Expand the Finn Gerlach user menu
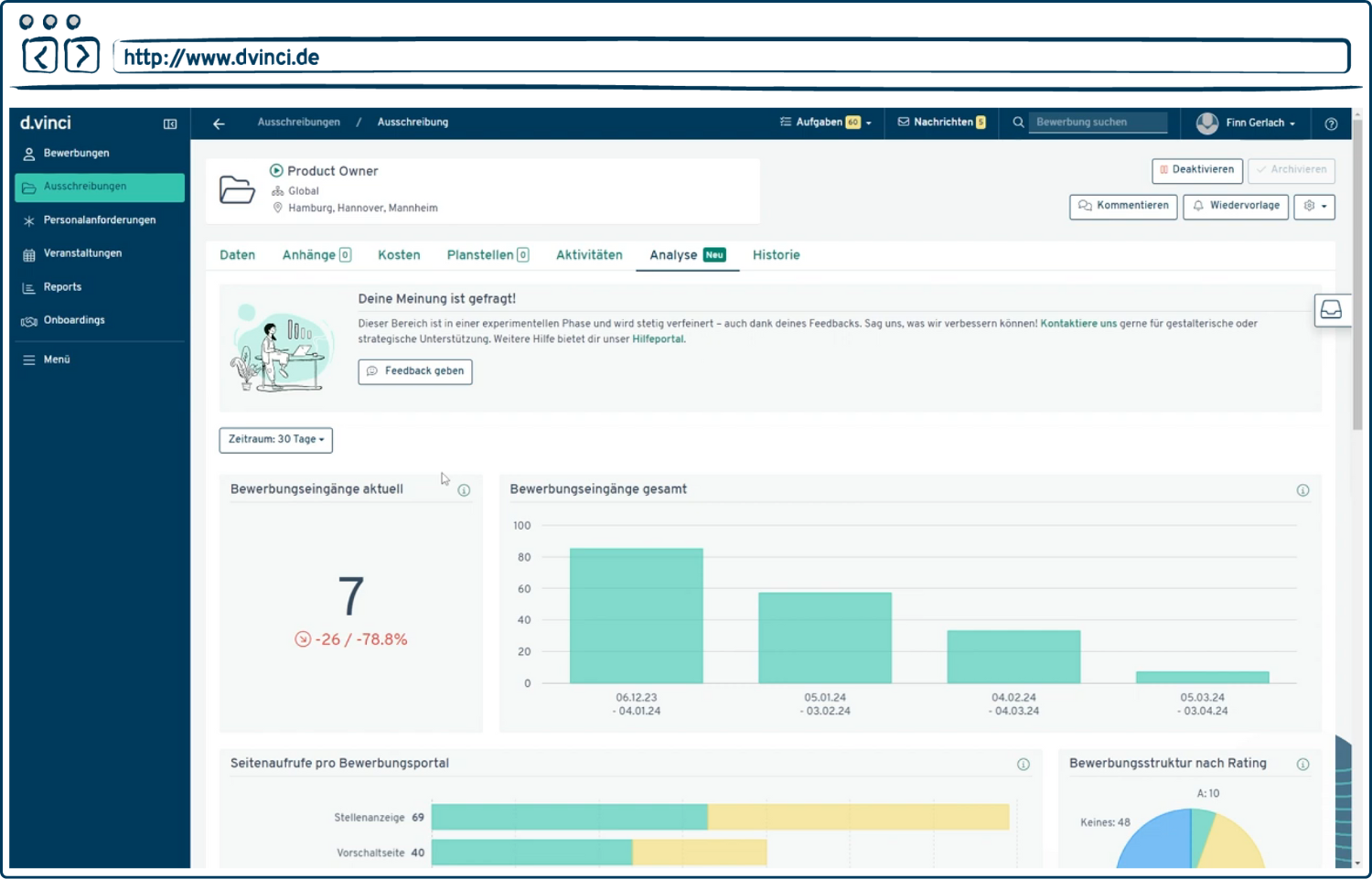The height and width of the screenshot is (879, 1372). coord(1248,123)
